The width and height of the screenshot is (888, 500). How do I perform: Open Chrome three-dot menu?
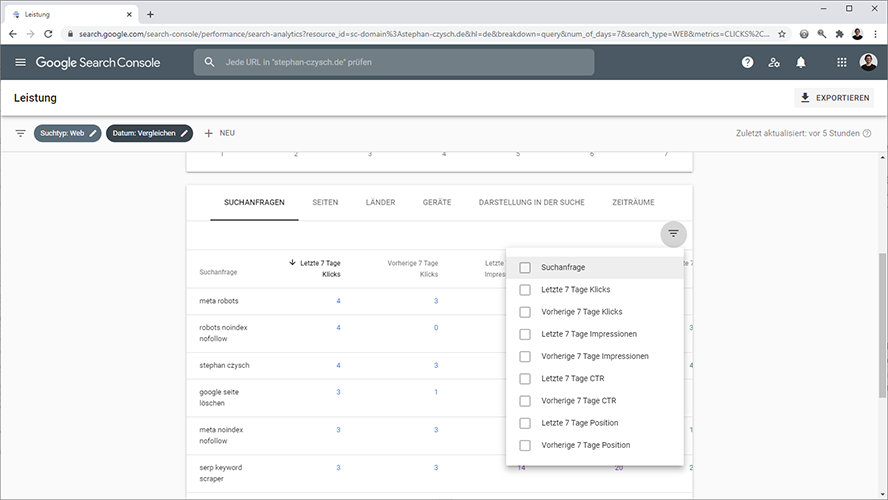(876, 34)
